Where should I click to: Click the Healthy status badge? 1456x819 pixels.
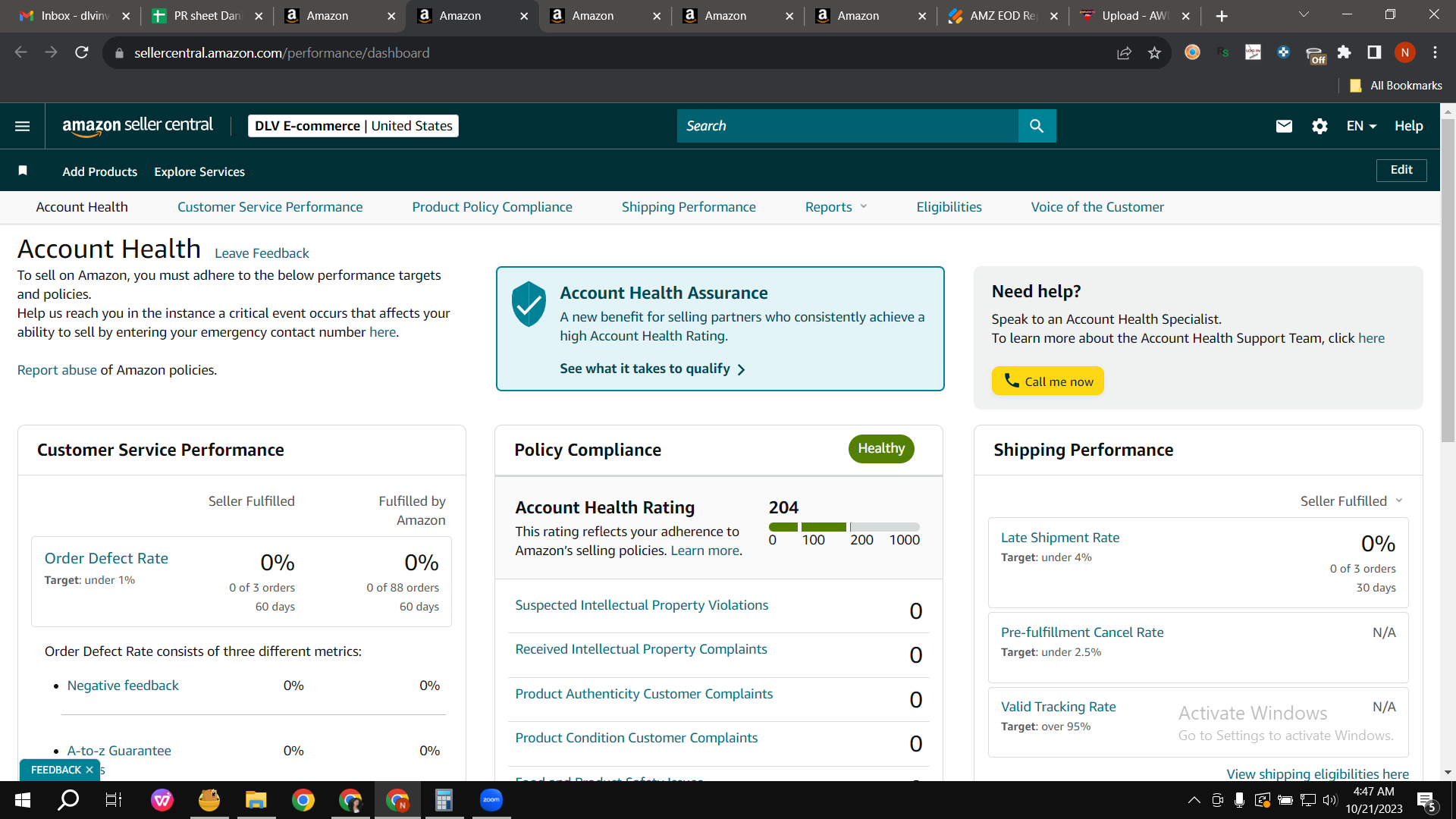point(881,448)
